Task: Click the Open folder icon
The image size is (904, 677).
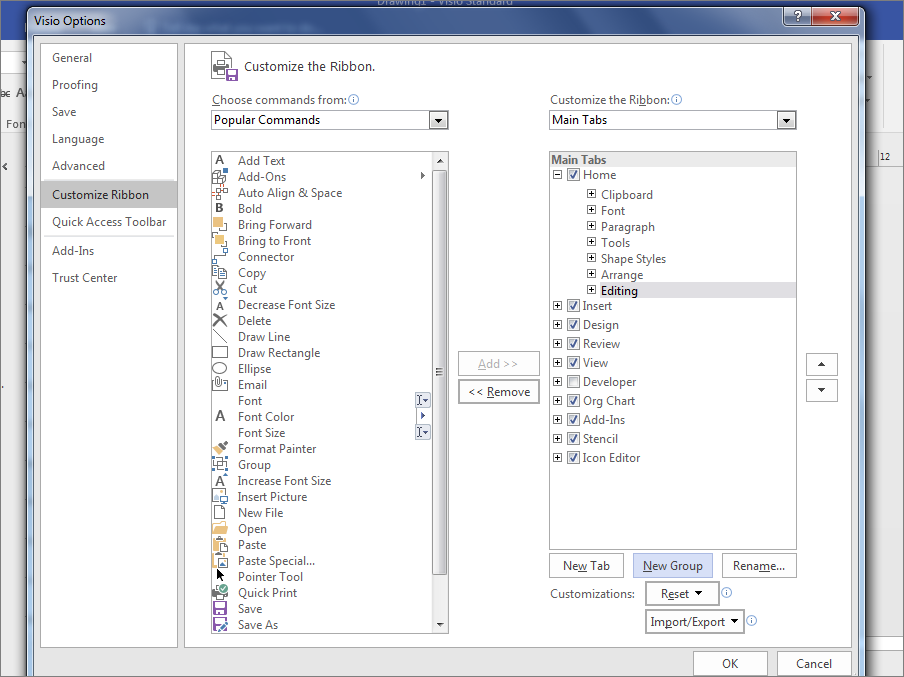Action: pyautogui.click(x=220, y=529)
